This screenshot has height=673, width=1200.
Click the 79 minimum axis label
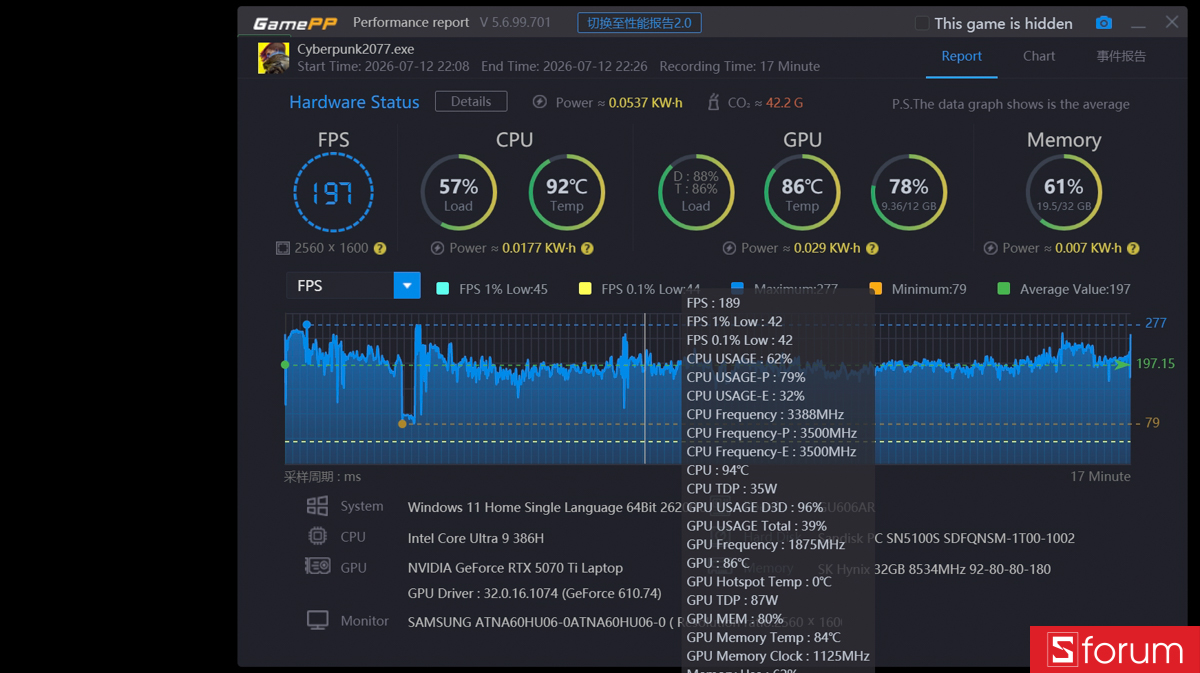tap(1152, 423)
